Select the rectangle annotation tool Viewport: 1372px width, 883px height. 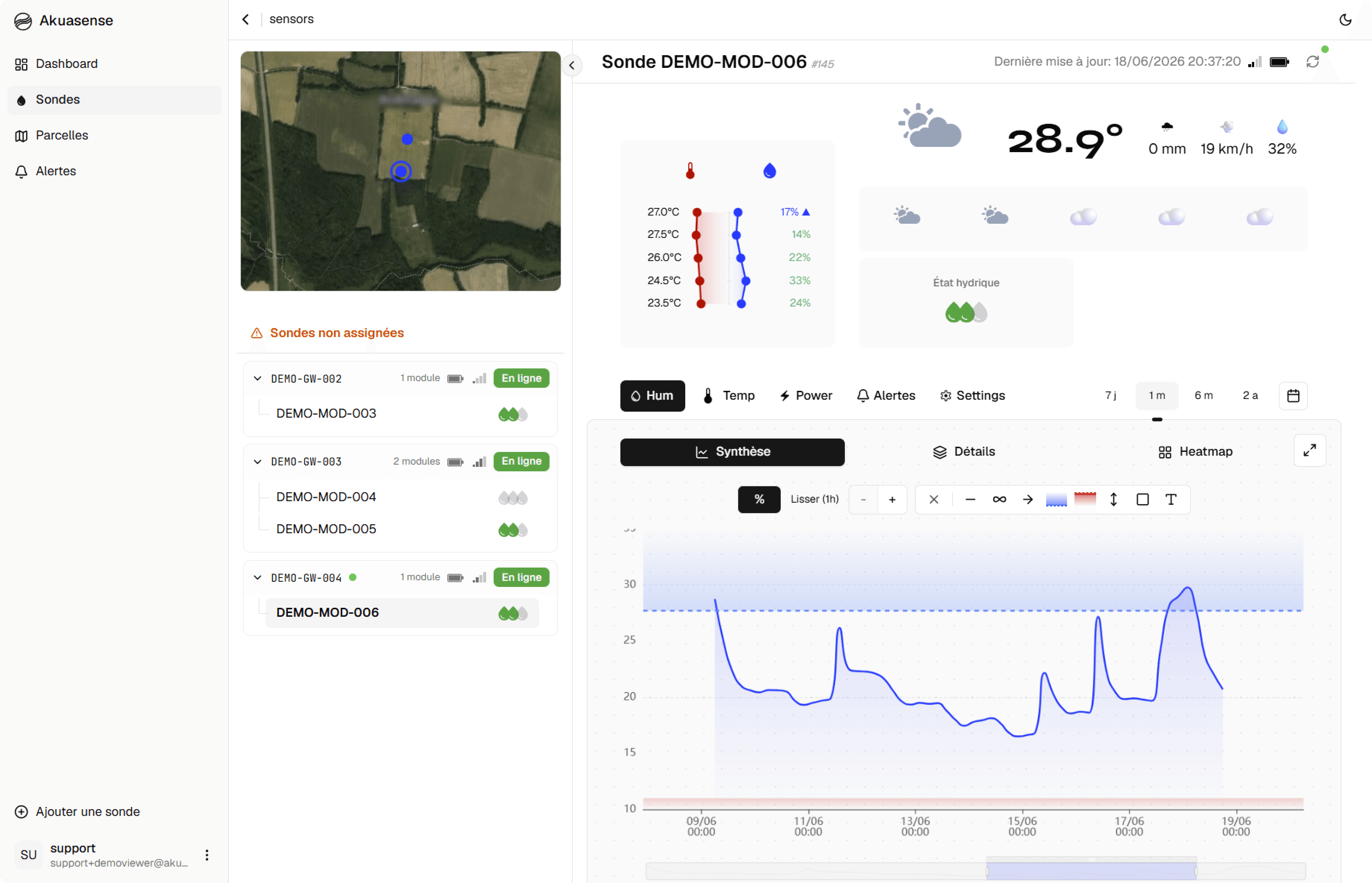point(1142,499)
